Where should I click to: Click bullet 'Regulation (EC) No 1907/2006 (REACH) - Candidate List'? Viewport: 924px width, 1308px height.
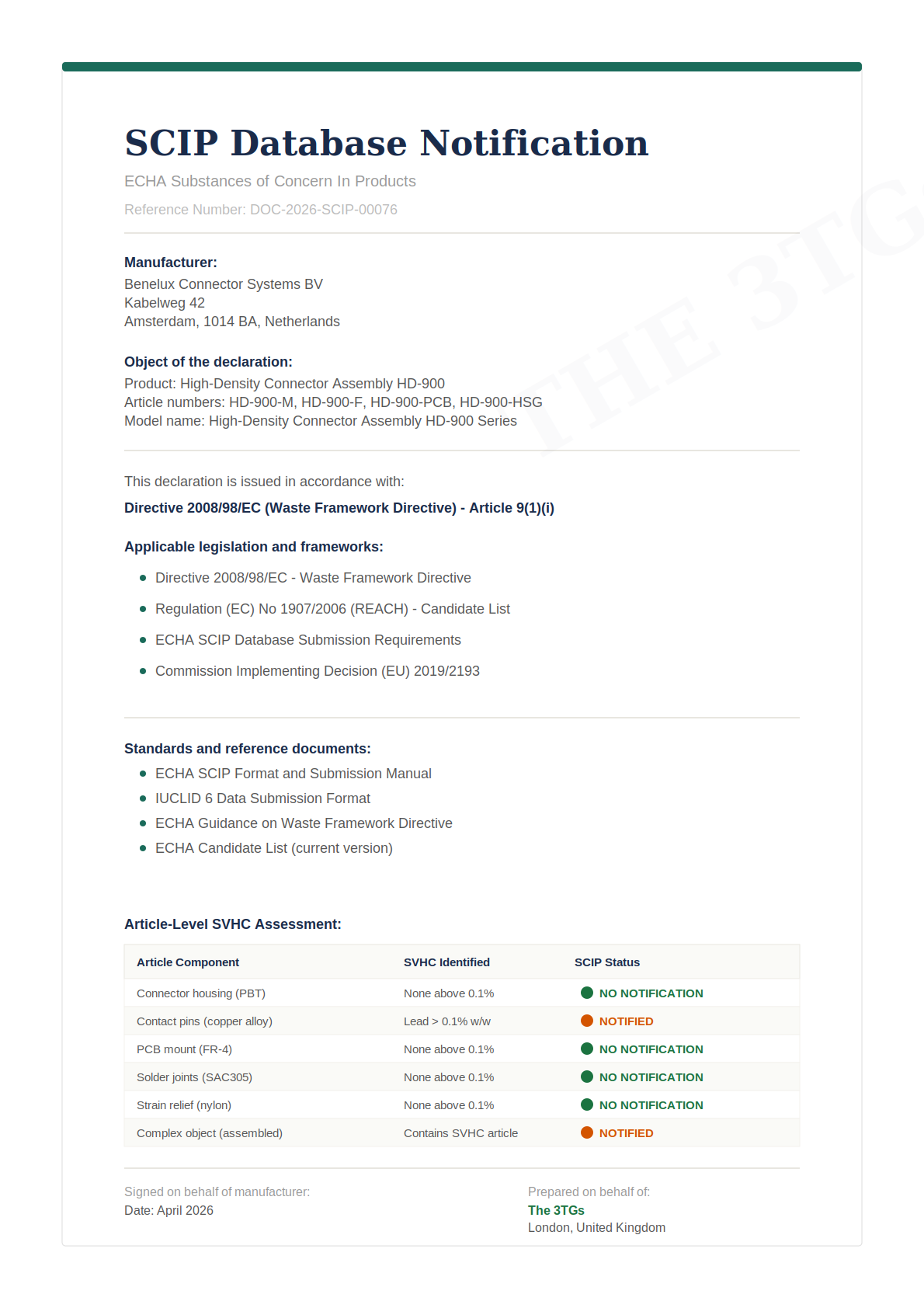[x=332, y=609]
